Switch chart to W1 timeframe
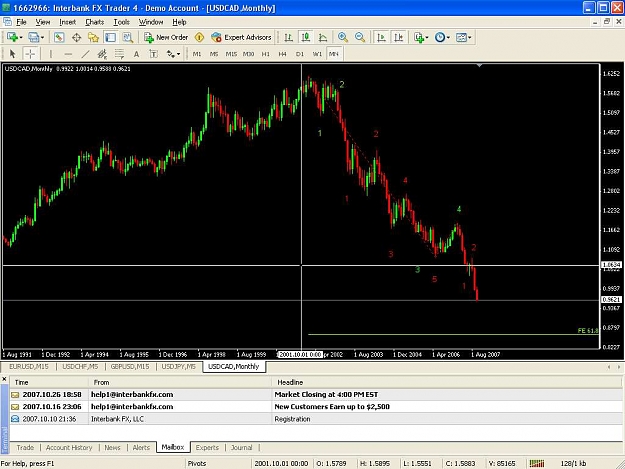Screen dimensions: 625x469 pos(317,54)
